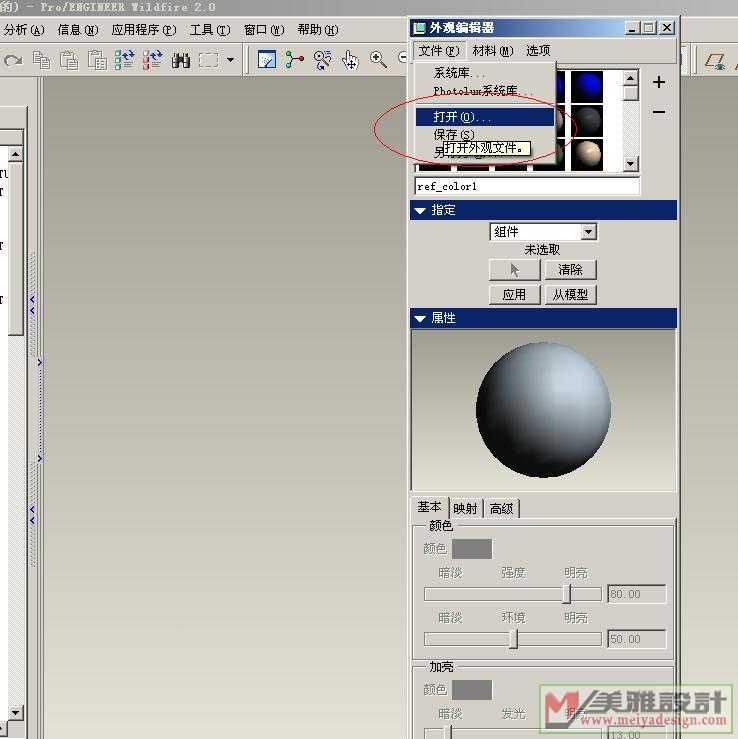Select 打开(O)... menu entry

(x=484, y=117)
